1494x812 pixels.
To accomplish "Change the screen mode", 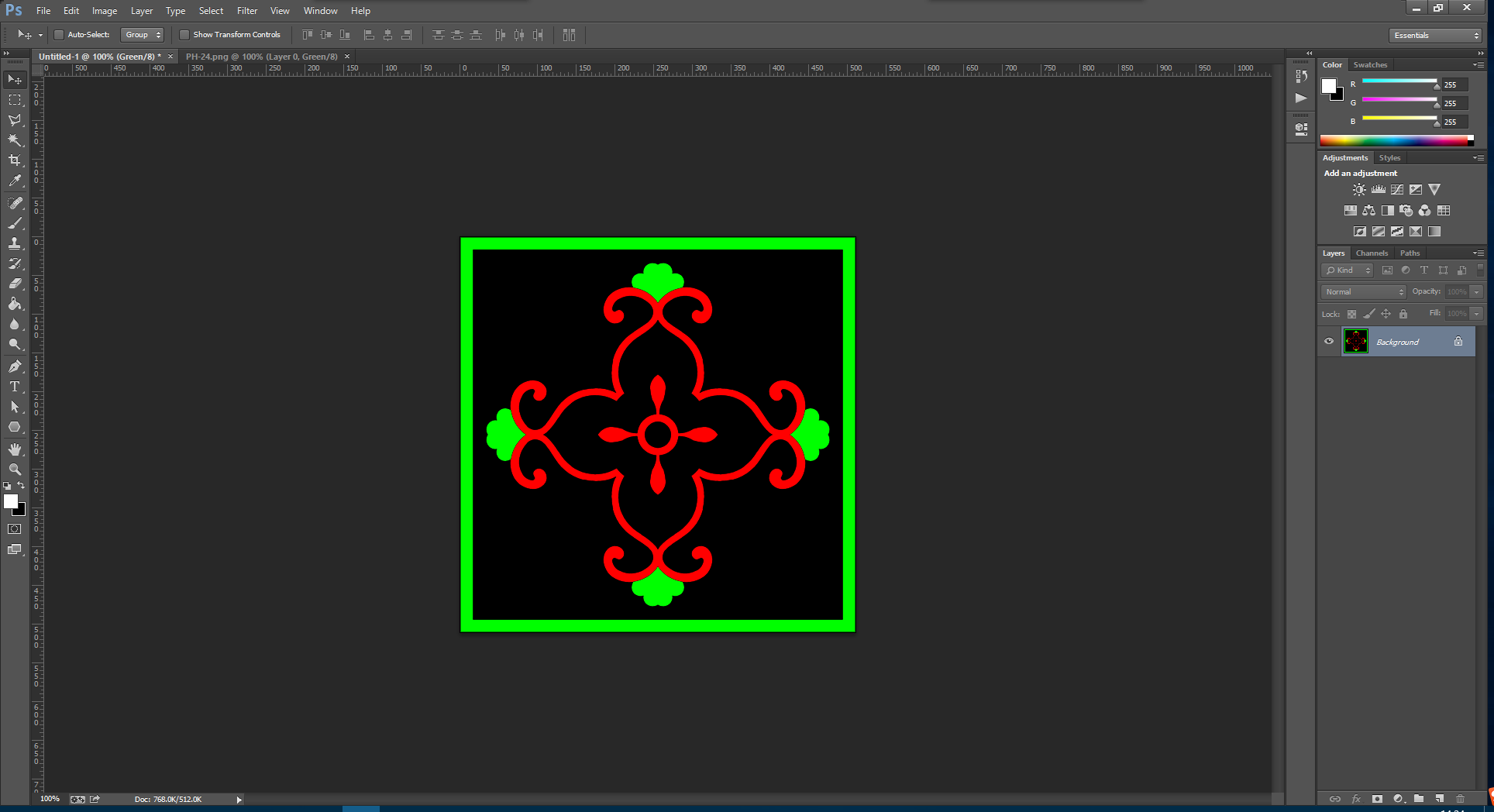I will click(x=15, y=549).
